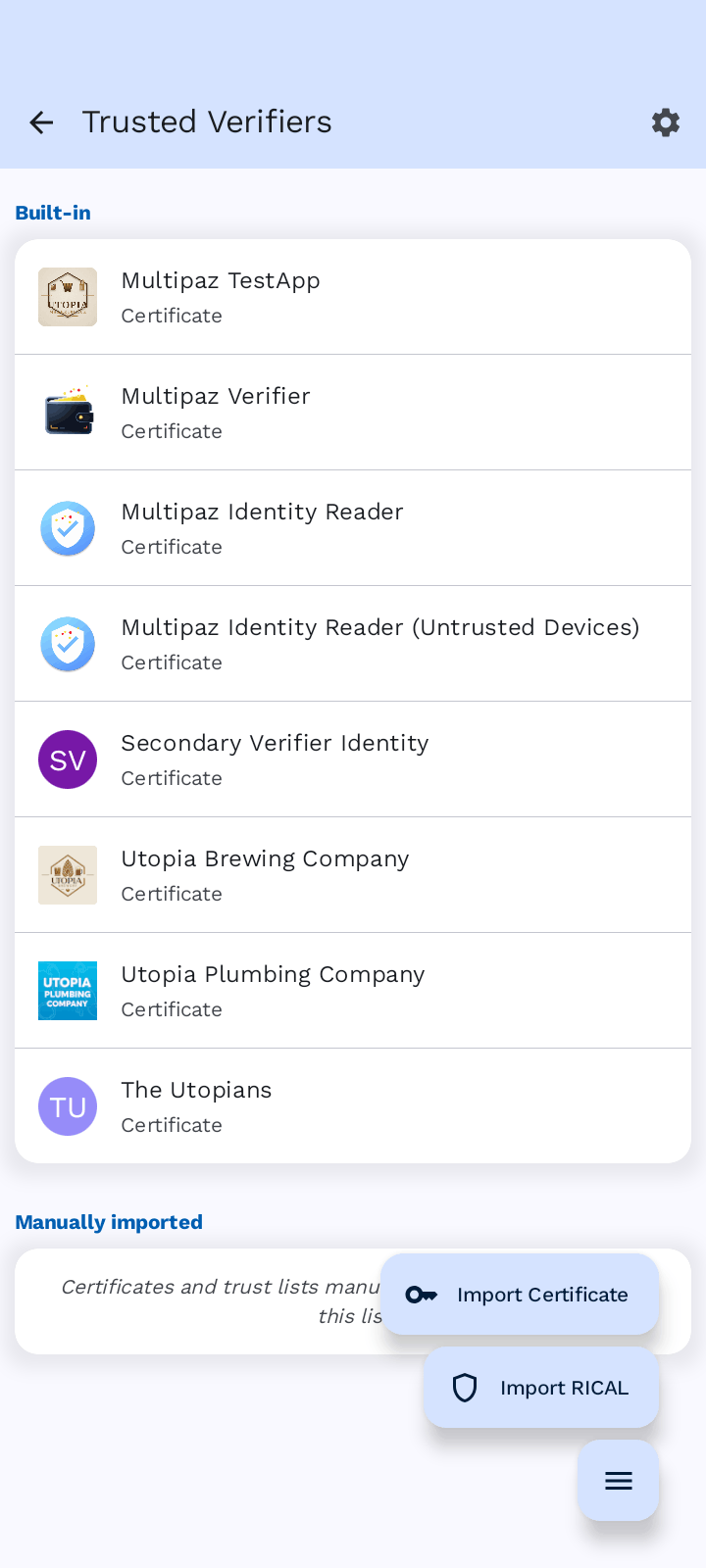Open the Utopia Plumbing Company list item
This screenshot has width=706, height=1568.
pos(353,991)
